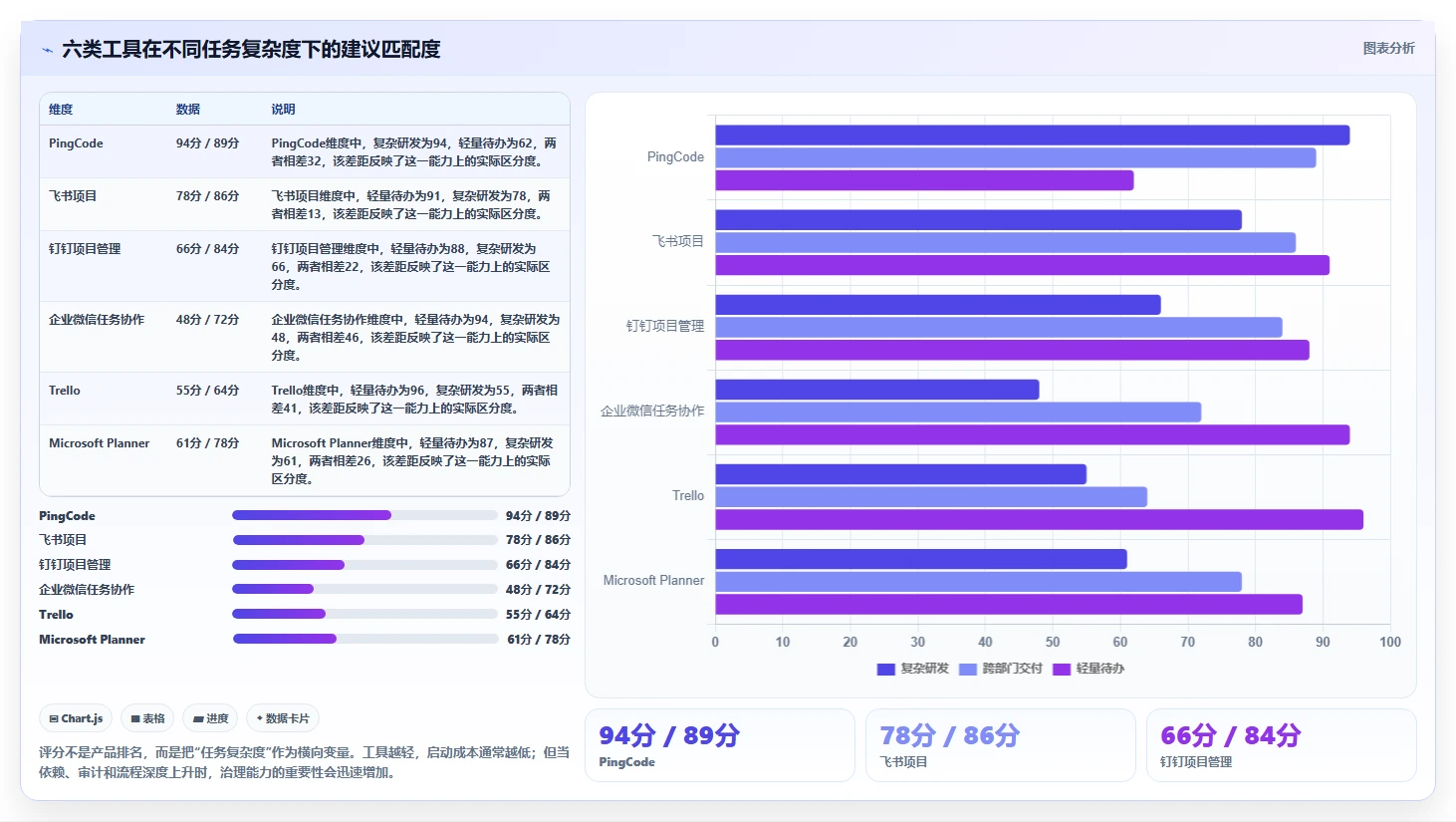1456x822 pixels.
Task: Click the 飞书项目 y-axis label in chart
Action: (678, 241)
